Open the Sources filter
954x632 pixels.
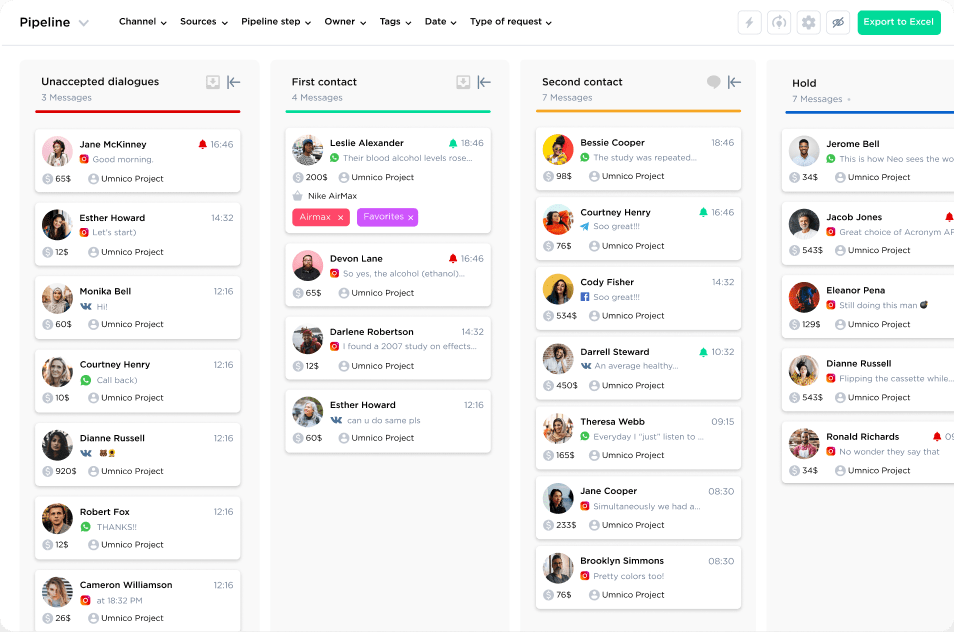200,21
